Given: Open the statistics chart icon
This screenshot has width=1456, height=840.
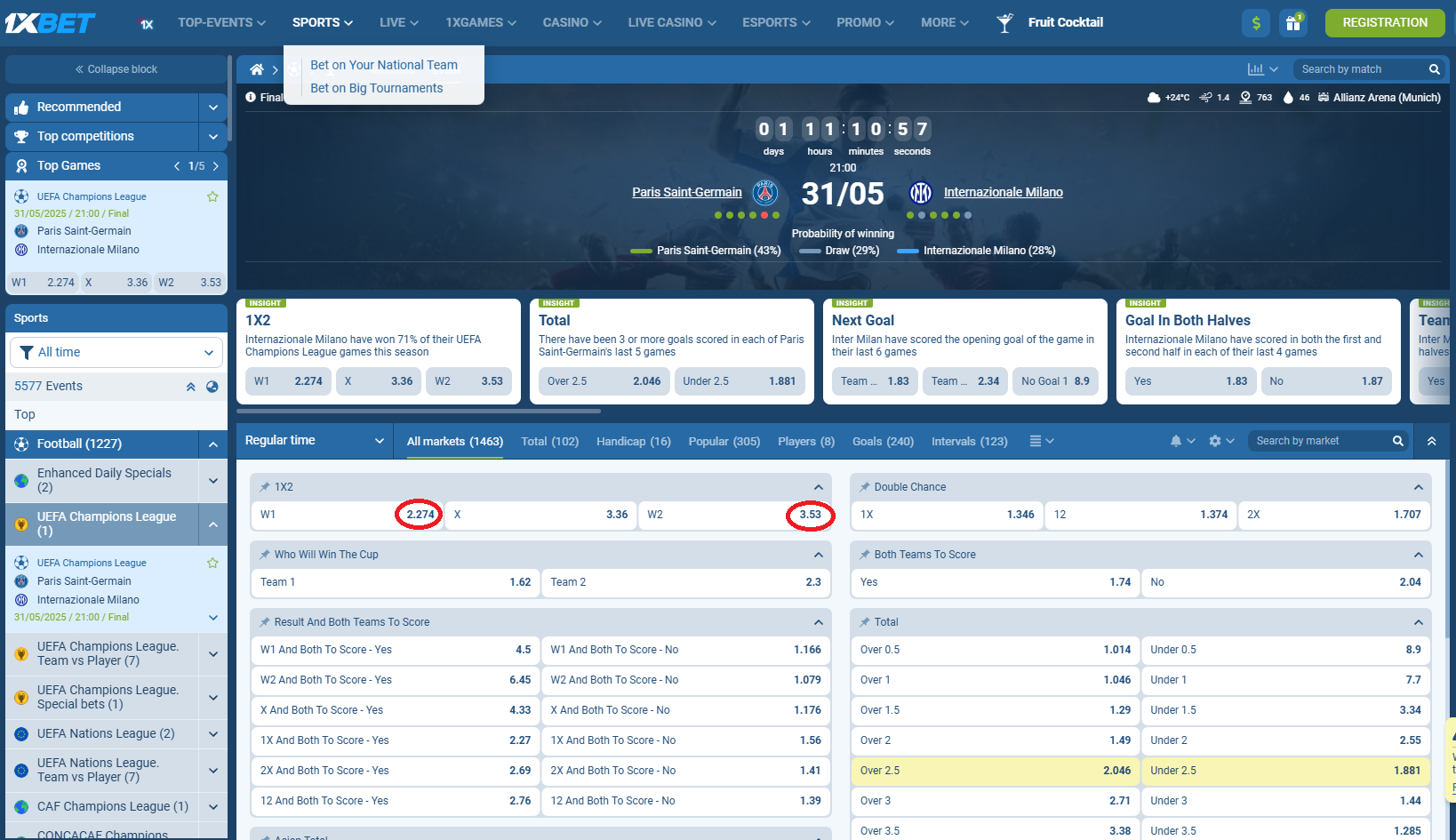Looking at the screenshot, I should tap(1255, 69).
